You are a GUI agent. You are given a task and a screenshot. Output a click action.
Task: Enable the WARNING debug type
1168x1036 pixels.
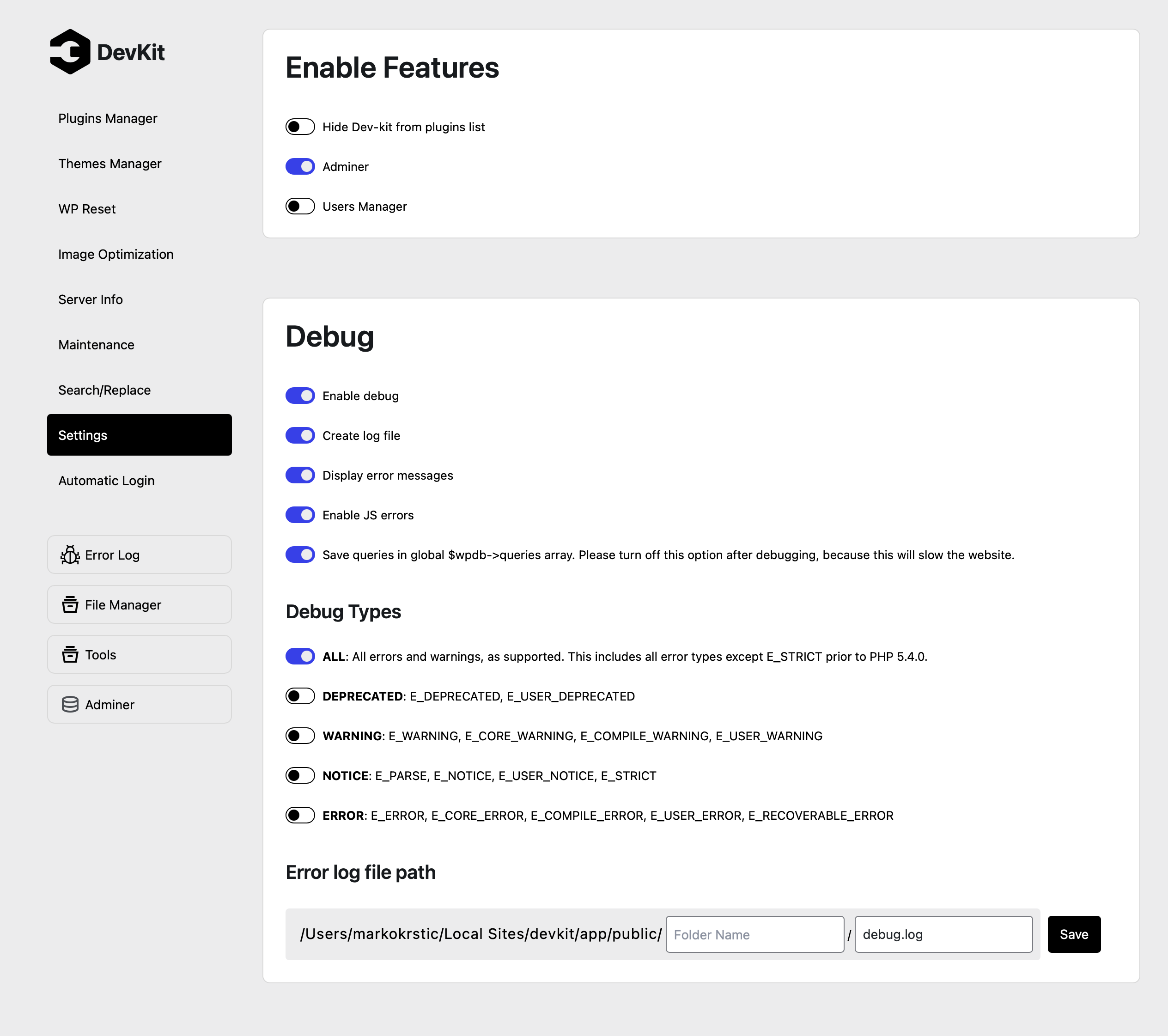point(300,736)
